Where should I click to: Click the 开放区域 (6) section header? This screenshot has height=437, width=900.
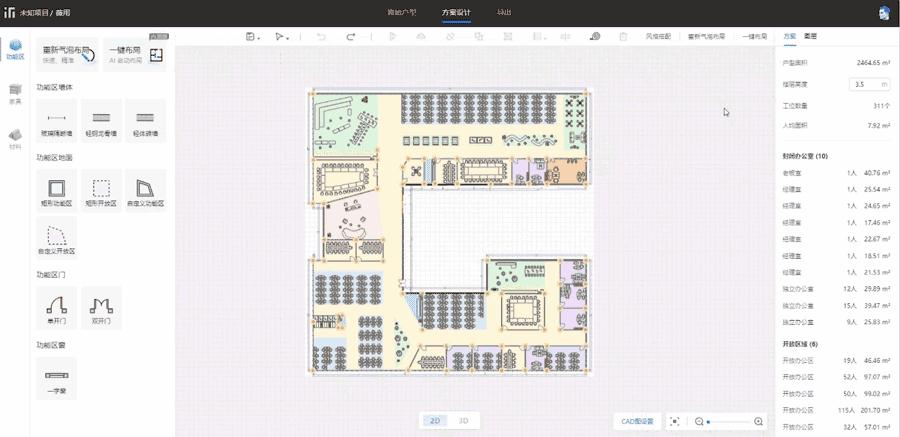(x=800, y=344)
